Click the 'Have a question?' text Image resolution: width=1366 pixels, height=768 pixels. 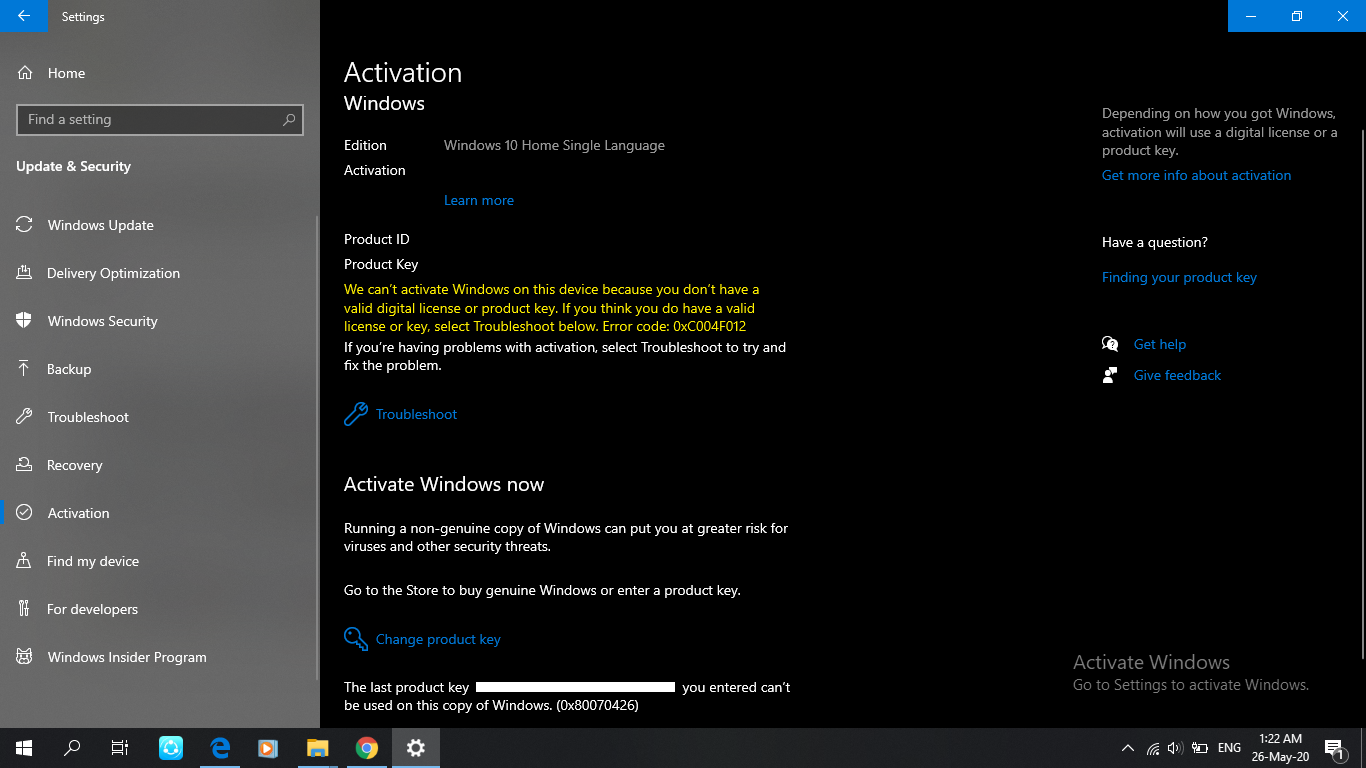click(1155, 242)
